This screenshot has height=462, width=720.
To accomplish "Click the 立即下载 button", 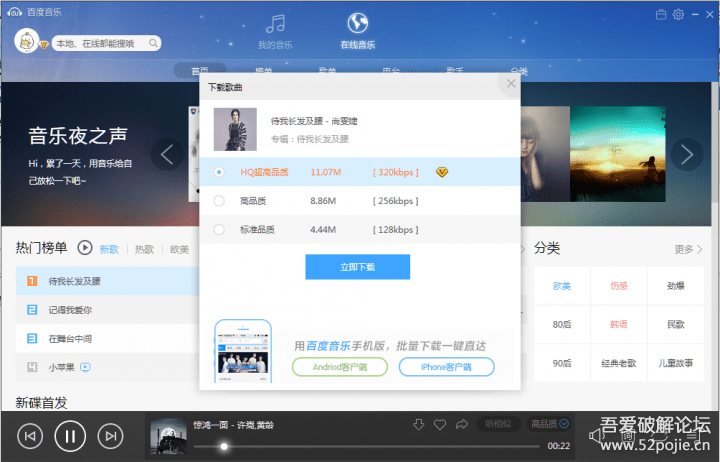I will (x=358, y=267).
